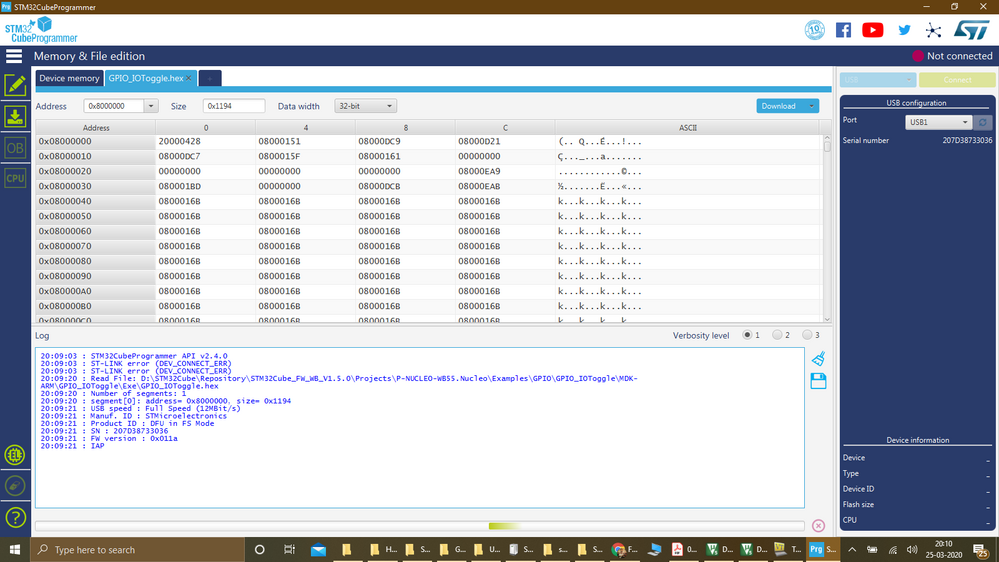Click the Download button
The width and height of the screenshot is (999, 562).
tap(780, 106)
